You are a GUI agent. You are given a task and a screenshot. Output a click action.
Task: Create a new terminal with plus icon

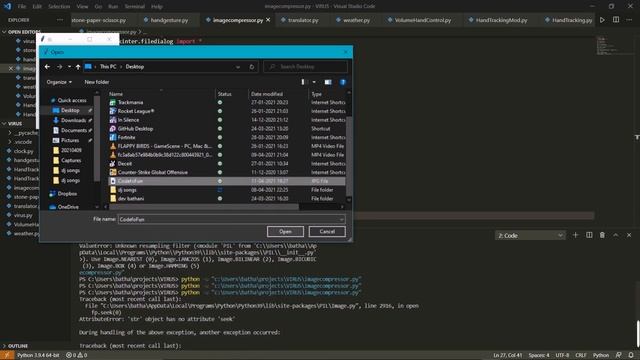pyautogui.click(x=576, y=235)
